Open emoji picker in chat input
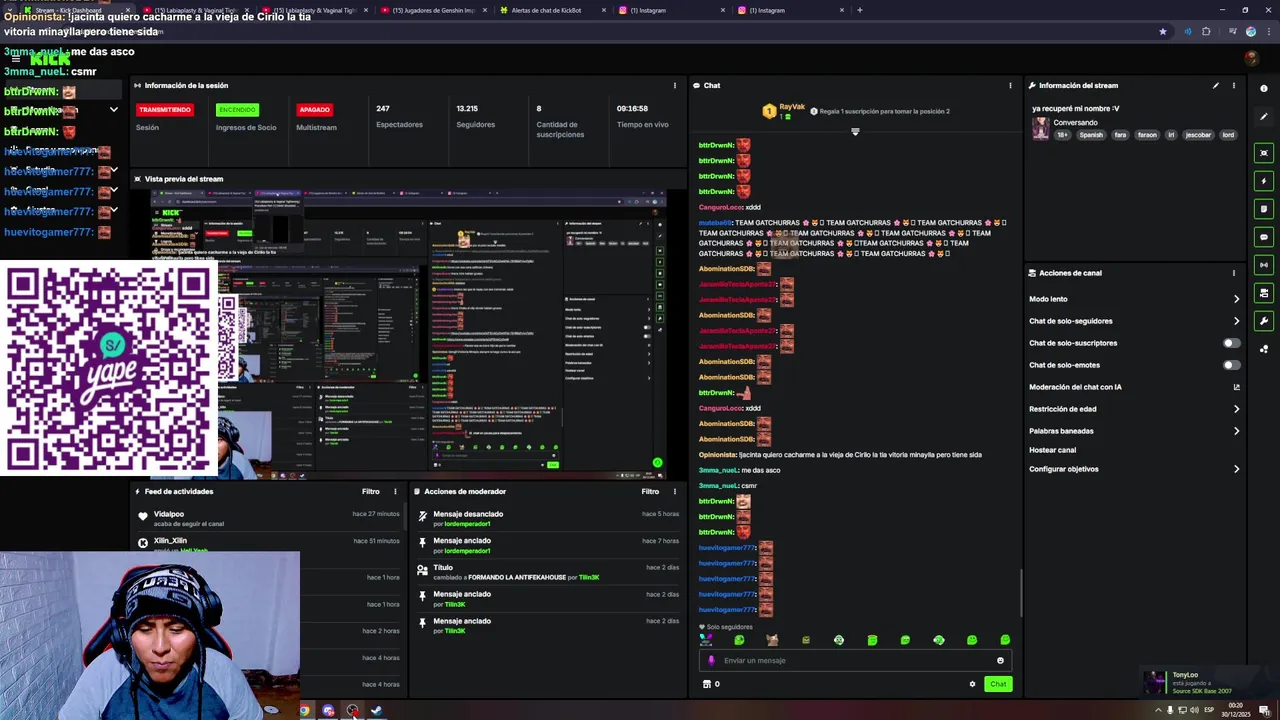1280x720 pixels. coord(1000,660)
